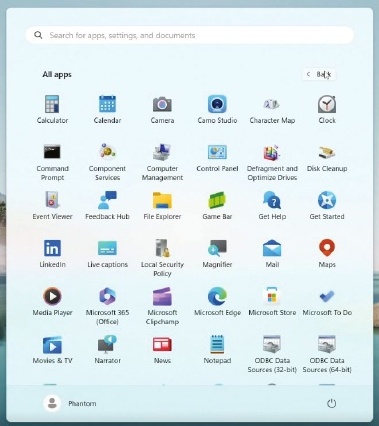Open the News app
Image resolution: width=379 pixels, height=426 pixels.
[x=162, y=349]
